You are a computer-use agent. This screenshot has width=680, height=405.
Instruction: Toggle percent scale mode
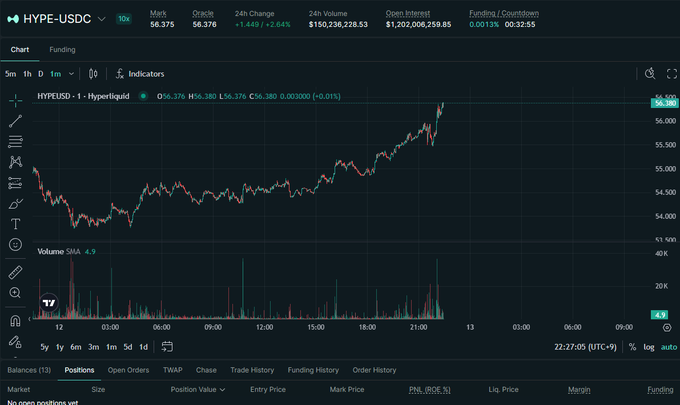tap(632, 347)
